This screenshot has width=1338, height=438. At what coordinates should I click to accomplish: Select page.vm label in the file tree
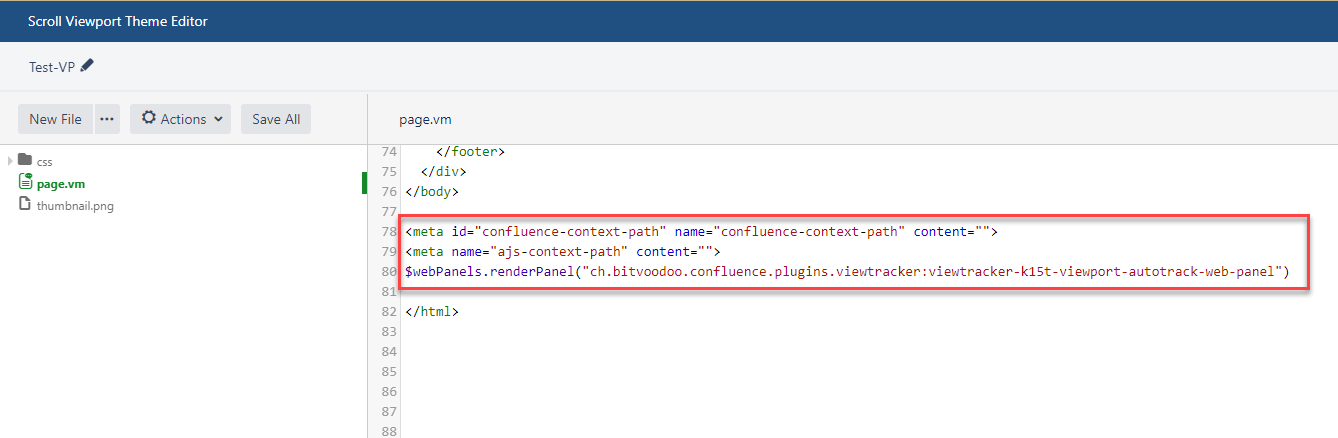(x=61, y=183)
